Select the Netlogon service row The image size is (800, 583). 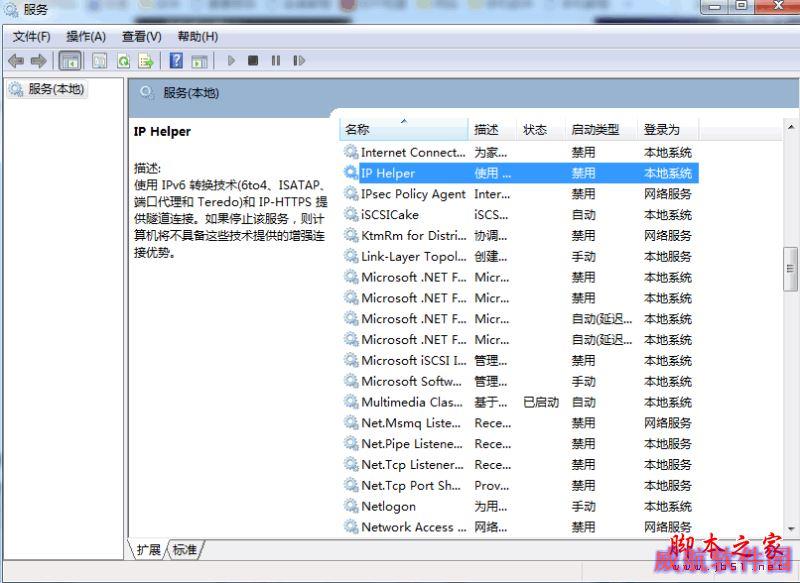pos(389,506)
